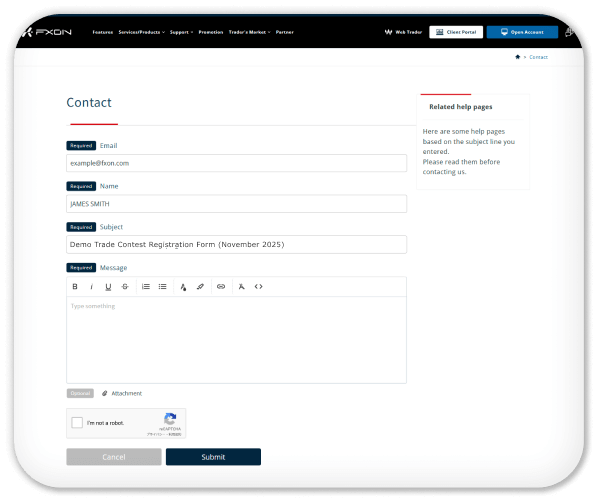Insert a bulleted list in the message
The height and width of the screenshot is (504, 600).
tap(163, 287)
